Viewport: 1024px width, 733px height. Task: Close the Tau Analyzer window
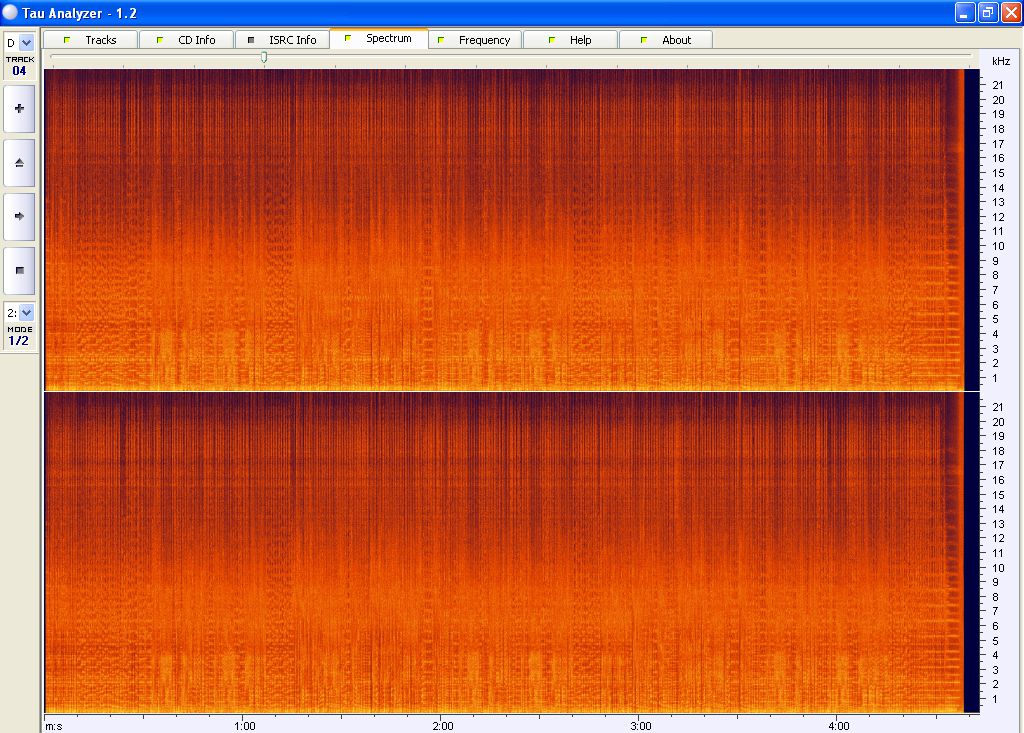pyautogui.click(x=1010, y=12)
